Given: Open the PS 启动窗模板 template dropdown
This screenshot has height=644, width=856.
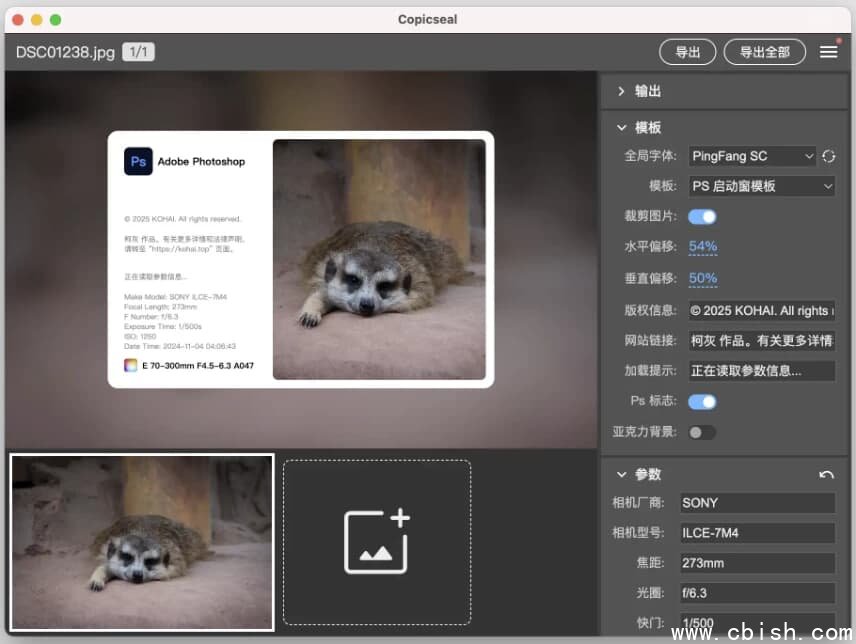Looking at the screenshot, I should [762, 186].
